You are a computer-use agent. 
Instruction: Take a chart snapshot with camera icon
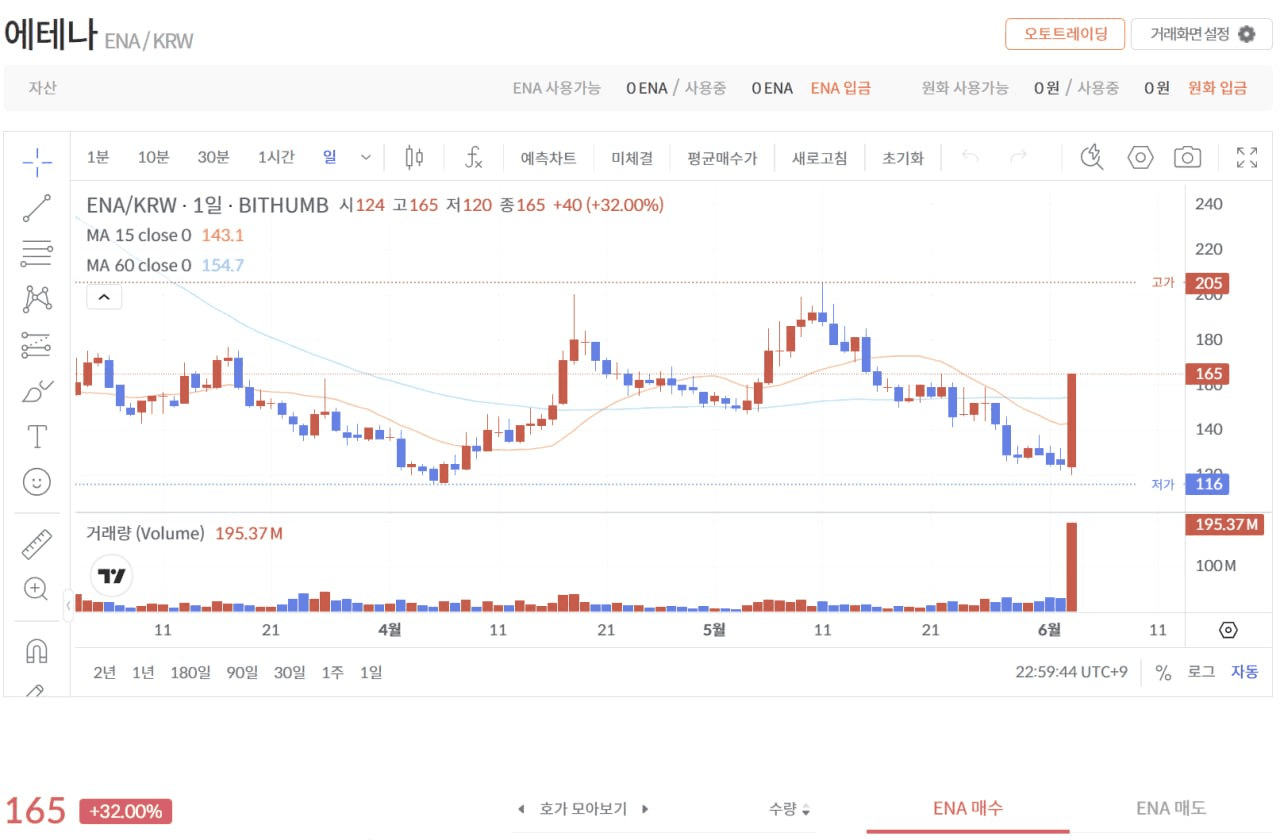click(1187, 157)
